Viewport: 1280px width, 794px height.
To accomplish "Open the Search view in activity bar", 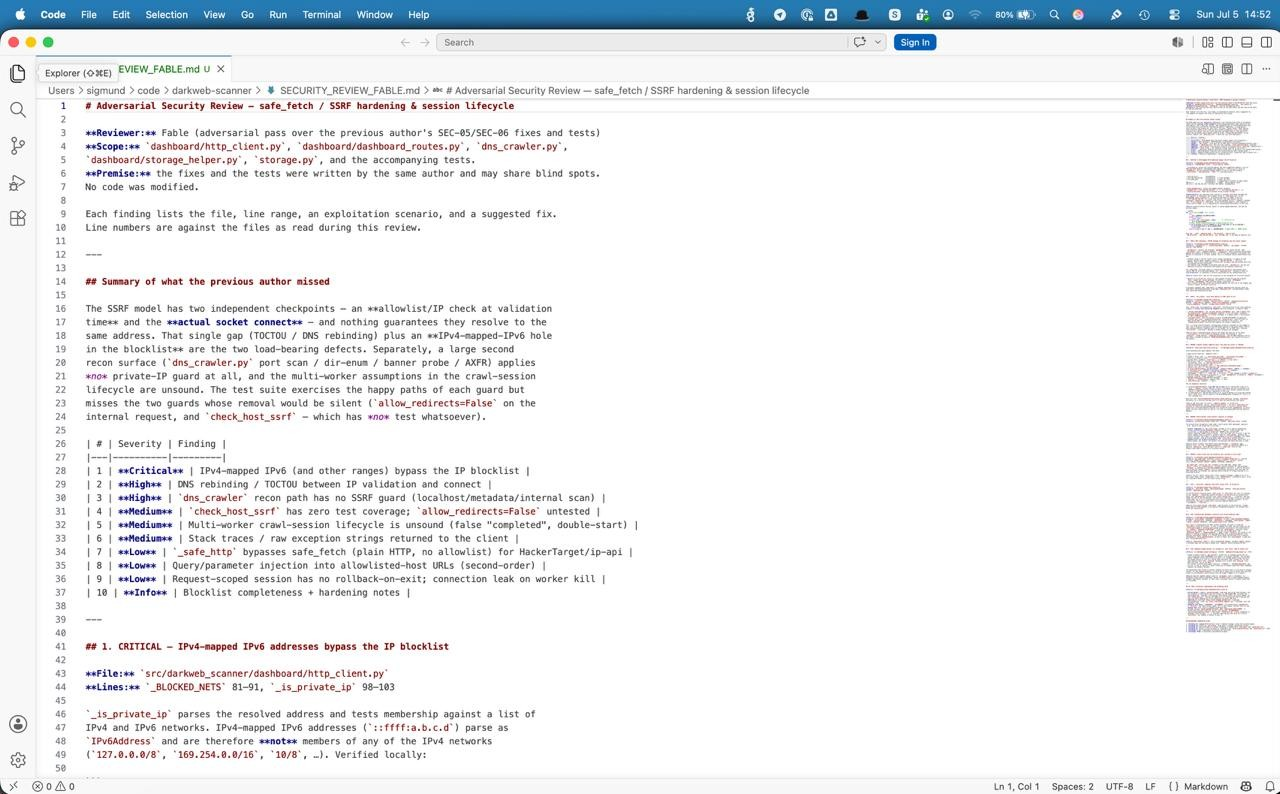I will click(17, 110).
